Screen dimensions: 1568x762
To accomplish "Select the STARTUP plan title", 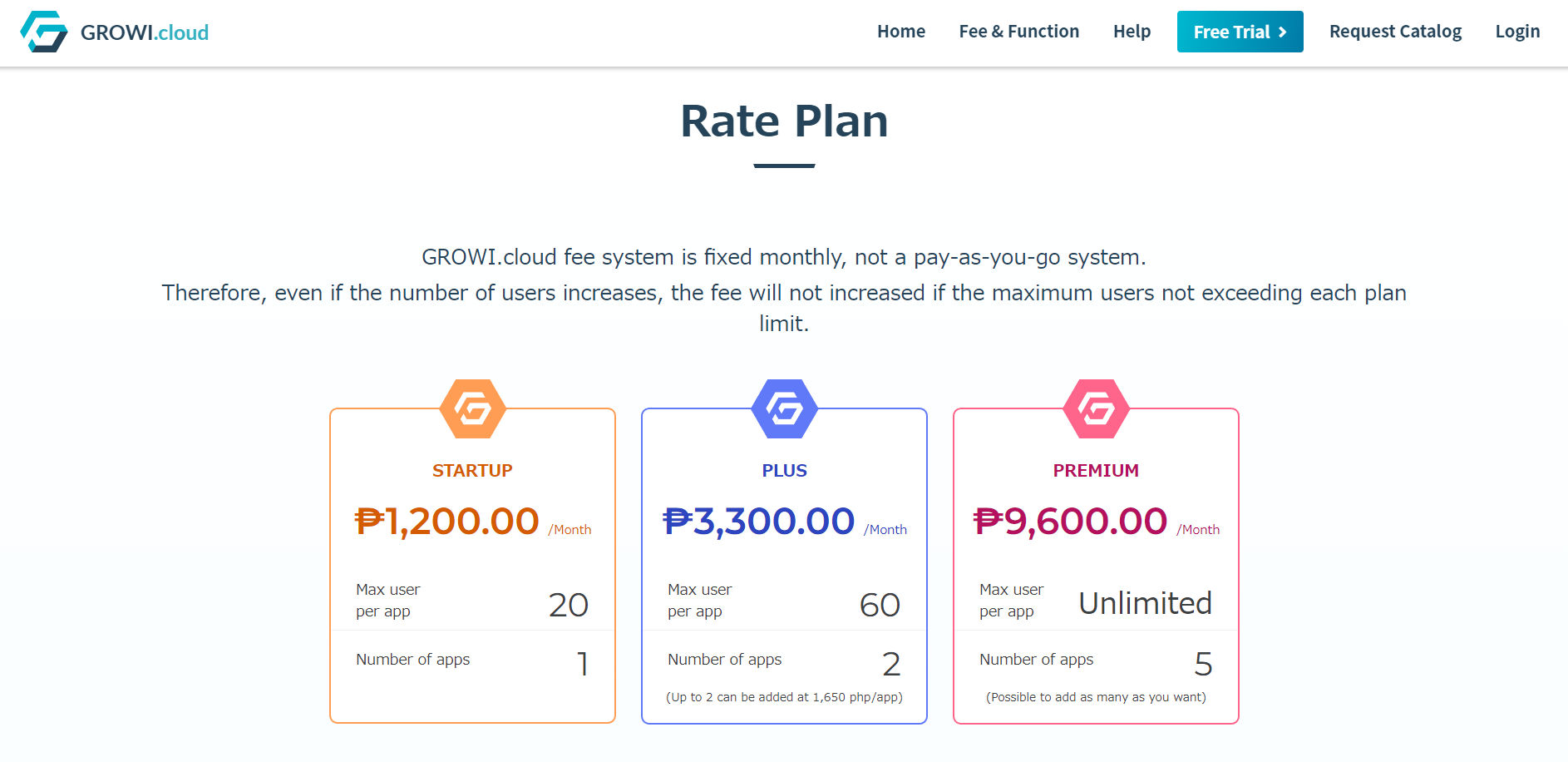I will pos(472,471).
